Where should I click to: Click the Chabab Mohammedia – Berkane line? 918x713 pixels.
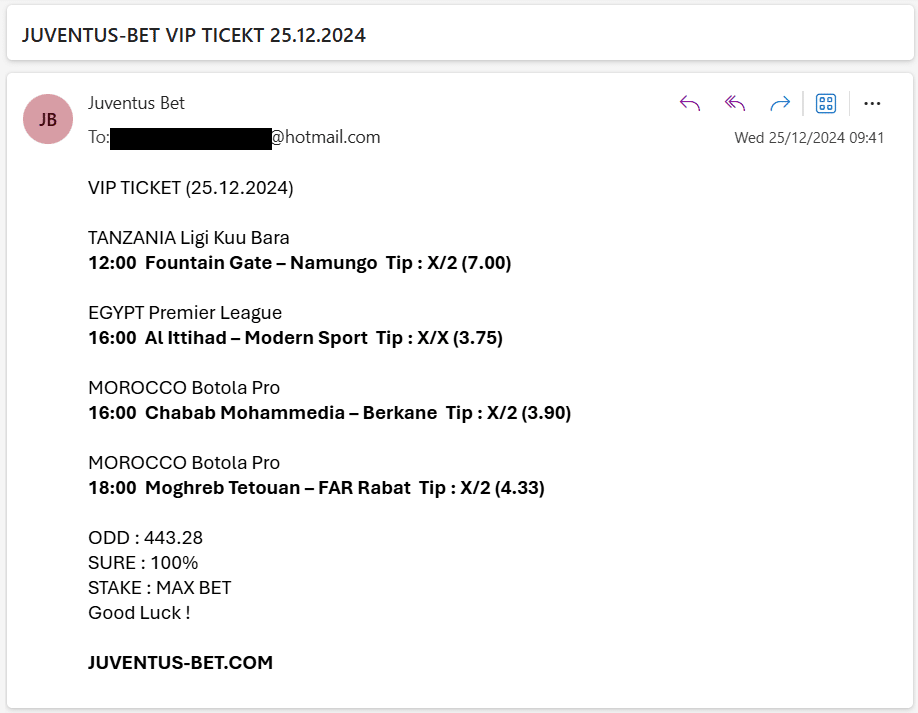330,413
